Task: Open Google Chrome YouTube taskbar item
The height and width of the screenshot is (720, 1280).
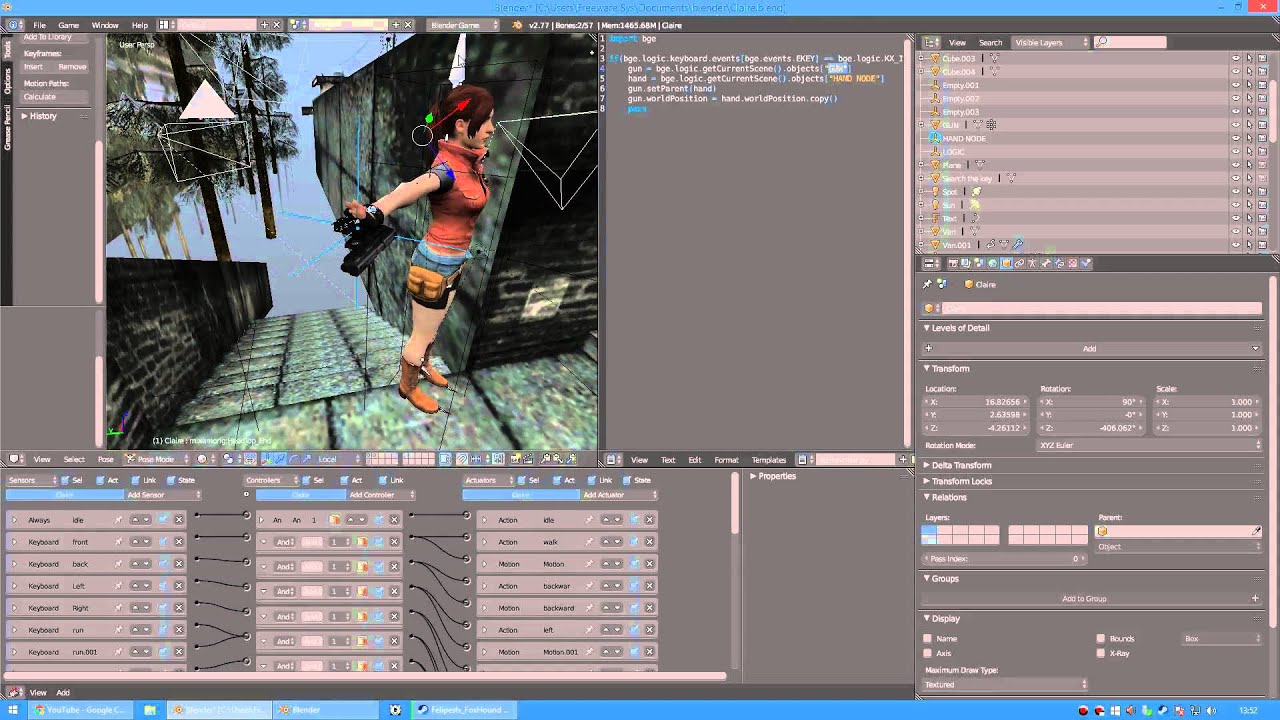Action: tap(80, 710)
